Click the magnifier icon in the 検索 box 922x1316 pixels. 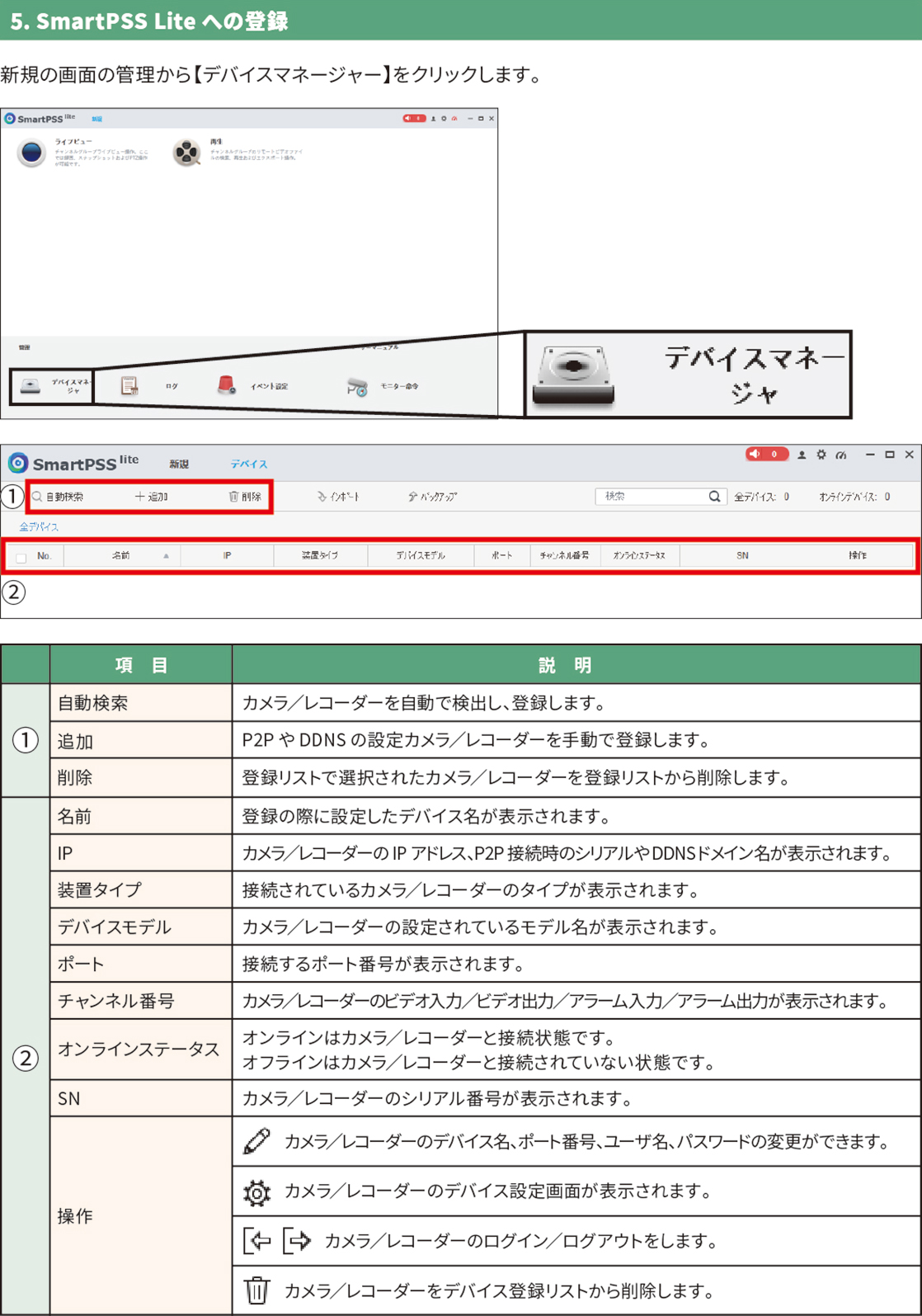715,497
